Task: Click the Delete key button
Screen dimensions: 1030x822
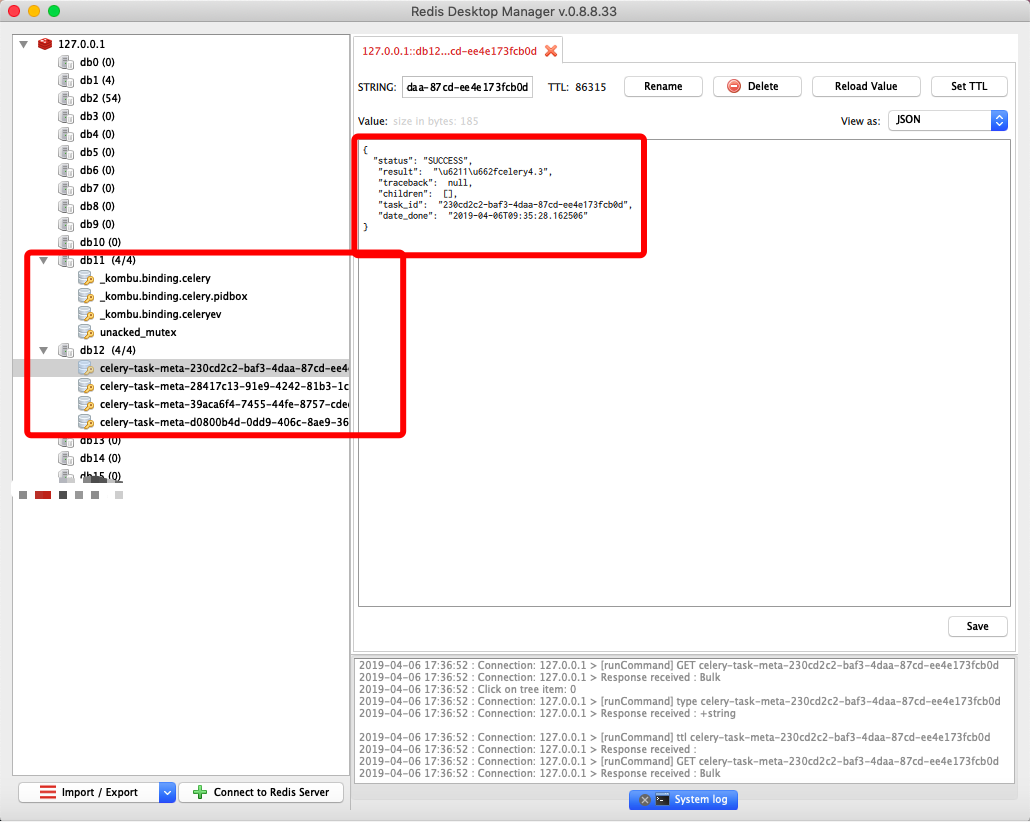Action: coord(757,86)
